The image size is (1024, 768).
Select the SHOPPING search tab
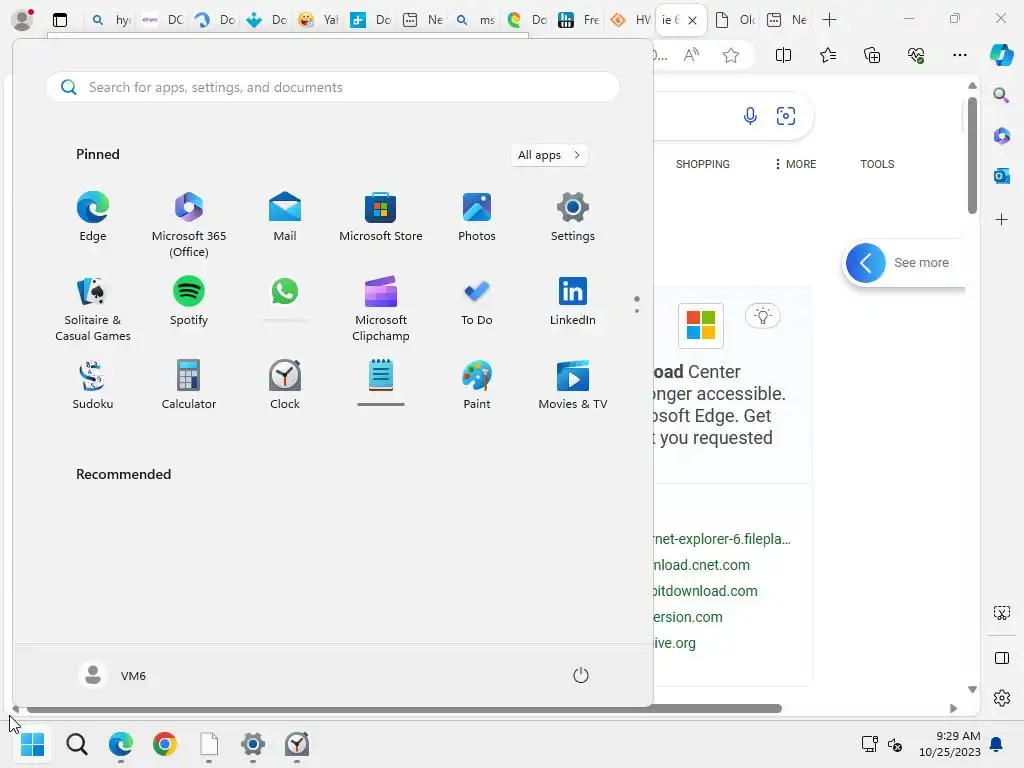(703, 164)
